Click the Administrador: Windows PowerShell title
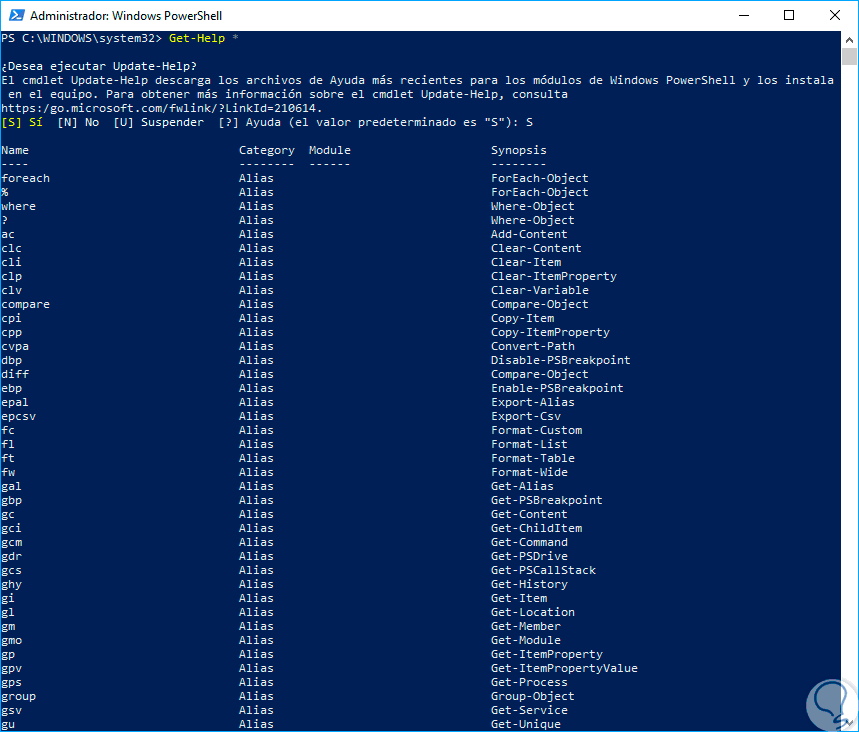 coord(126,16)
